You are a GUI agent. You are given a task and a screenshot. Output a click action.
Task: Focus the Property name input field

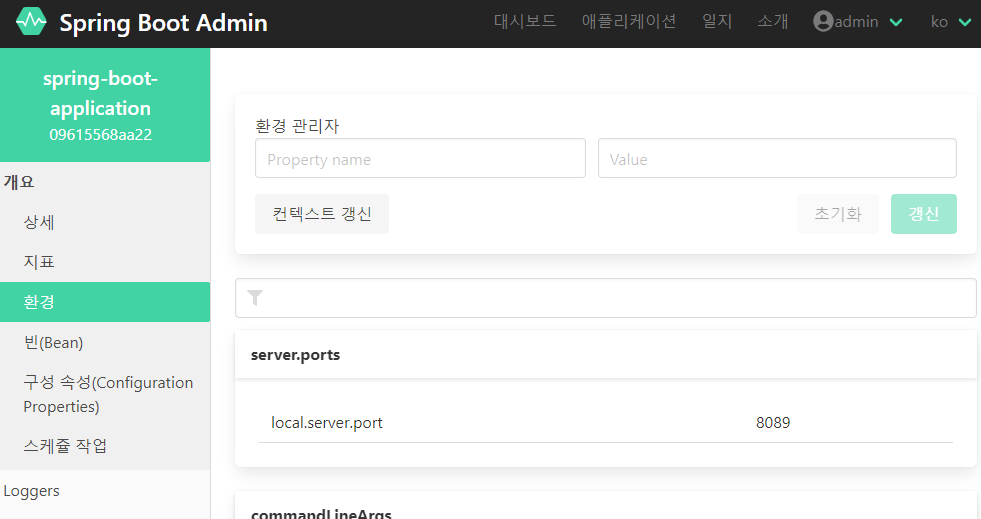(420, 158)
